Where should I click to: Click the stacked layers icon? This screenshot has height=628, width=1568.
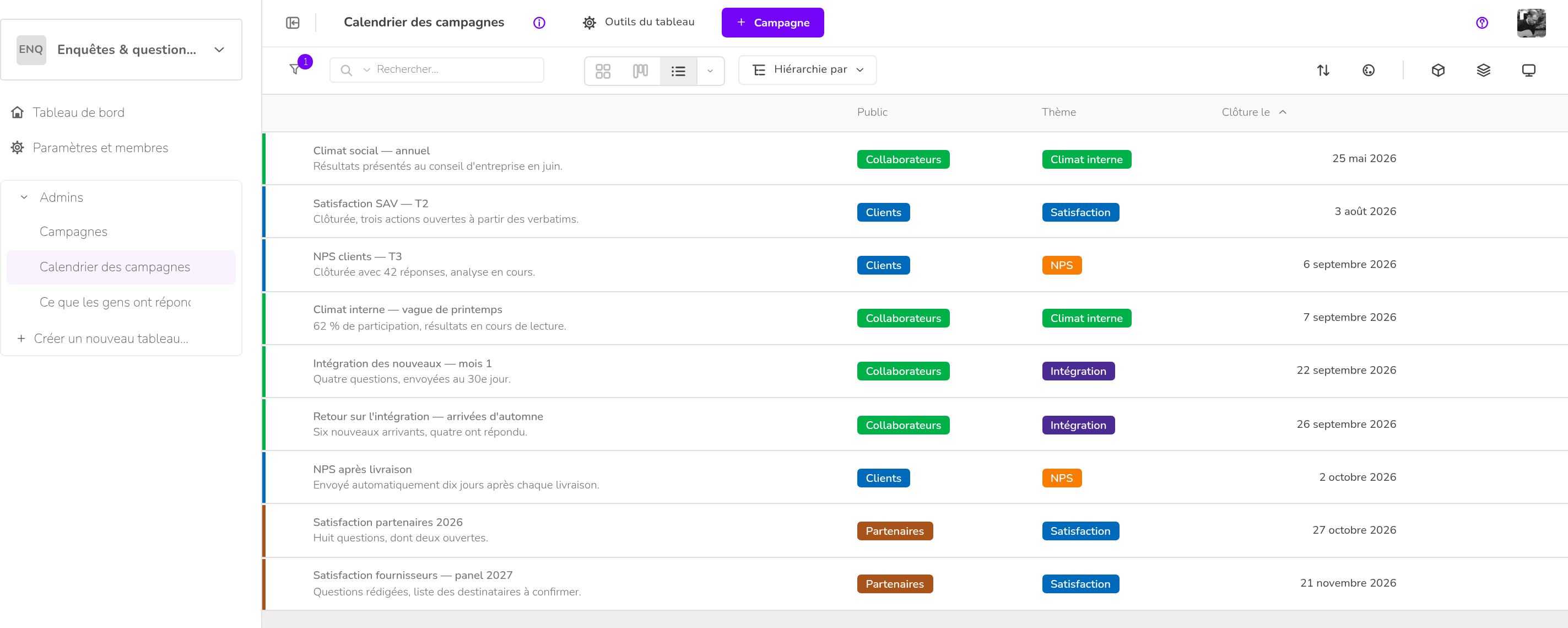pyautogui.click(x=1483, y=70)
